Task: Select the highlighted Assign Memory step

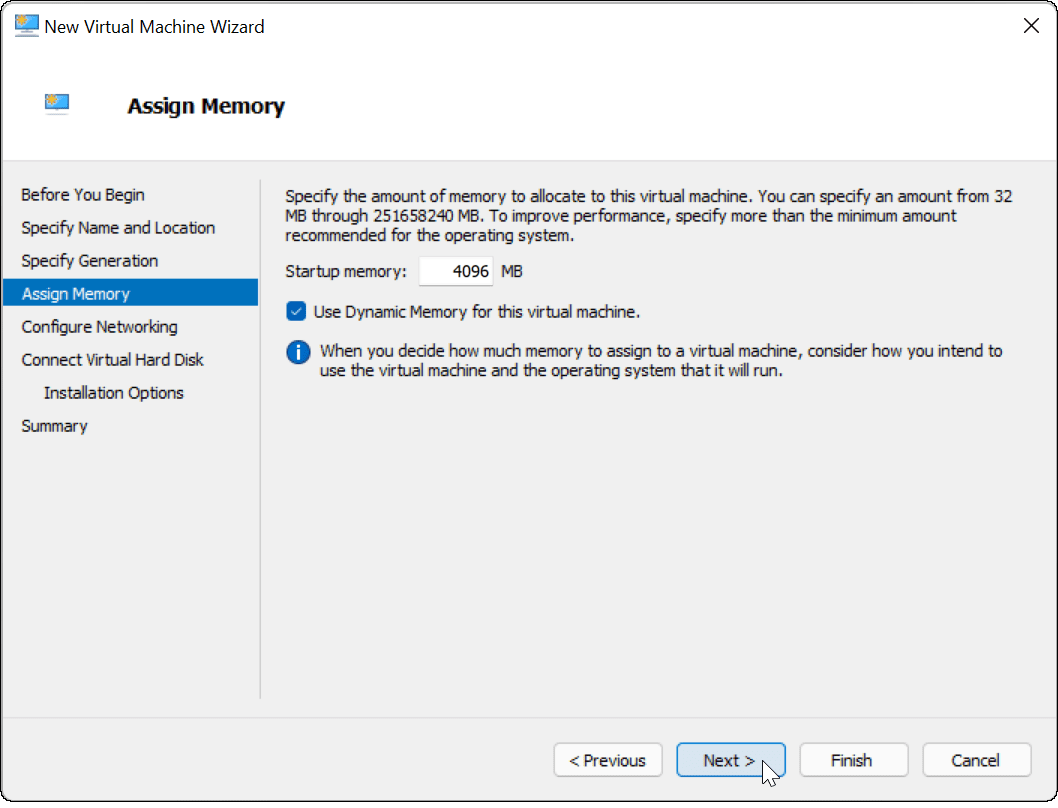Action: [76, 294]
